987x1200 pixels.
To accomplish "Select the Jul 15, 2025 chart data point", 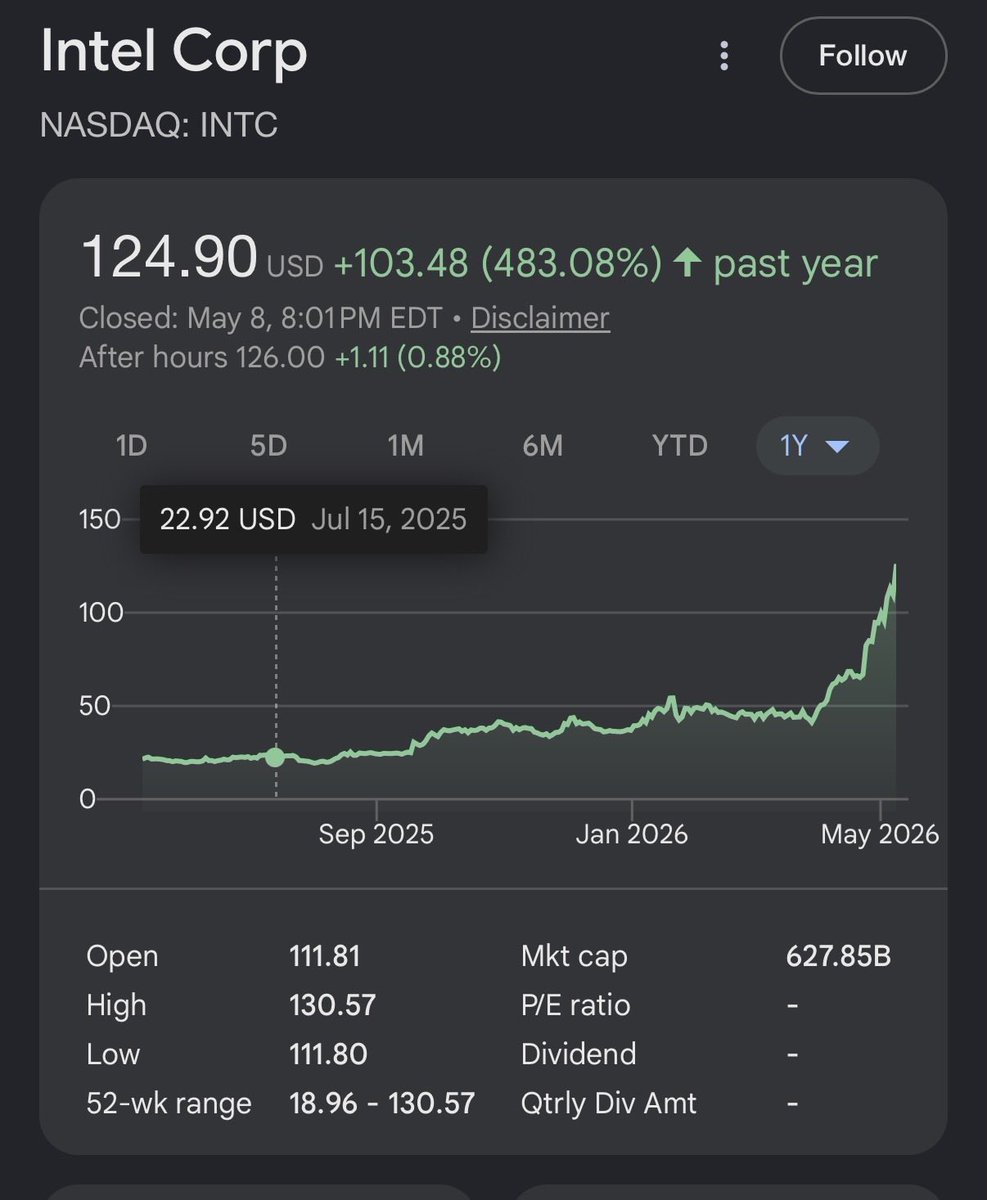I will pos(276,757).
